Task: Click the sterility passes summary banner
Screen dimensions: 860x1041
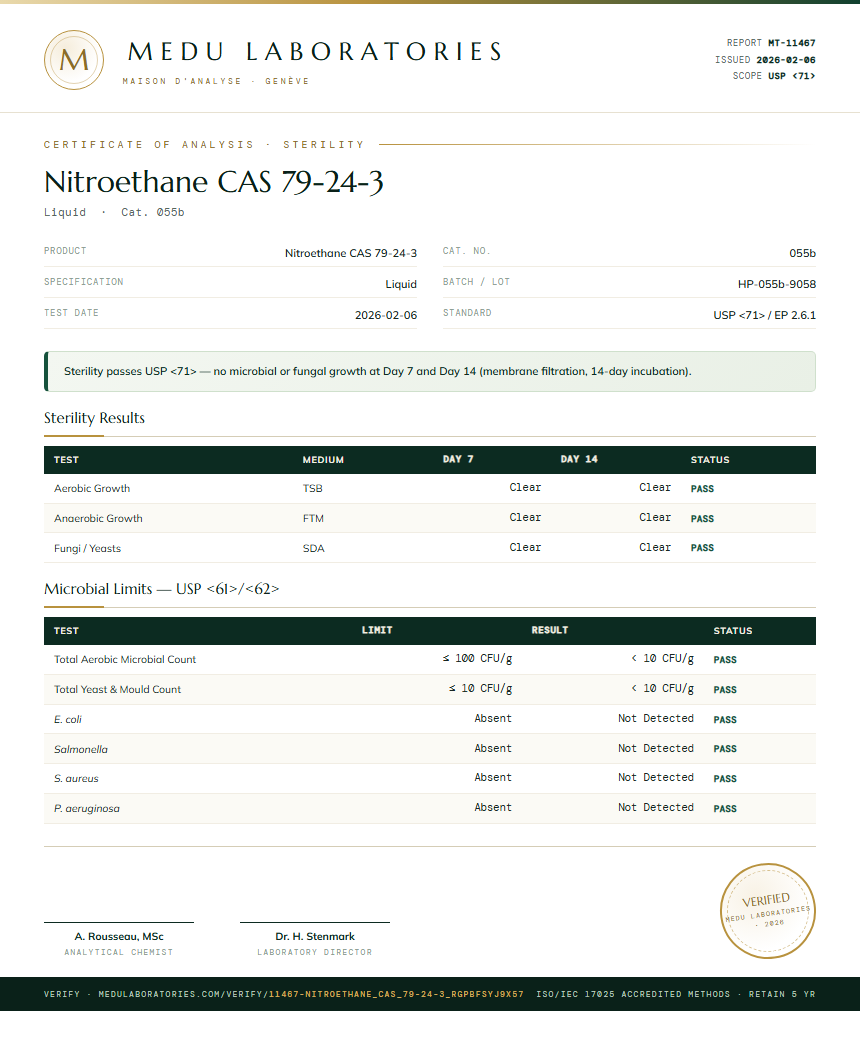Action: pyautogui.click(x=430, y=372)
